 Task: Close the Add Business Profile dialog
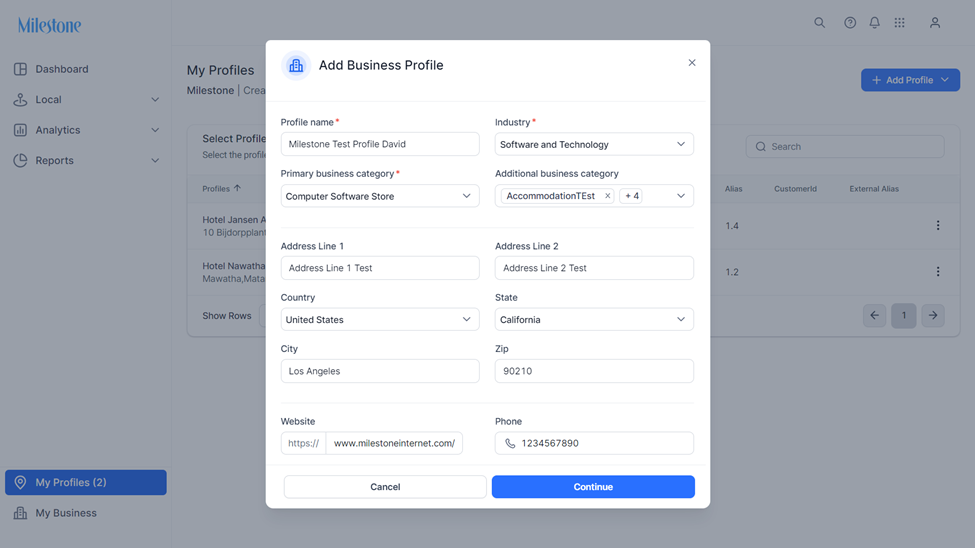(691, 63)
